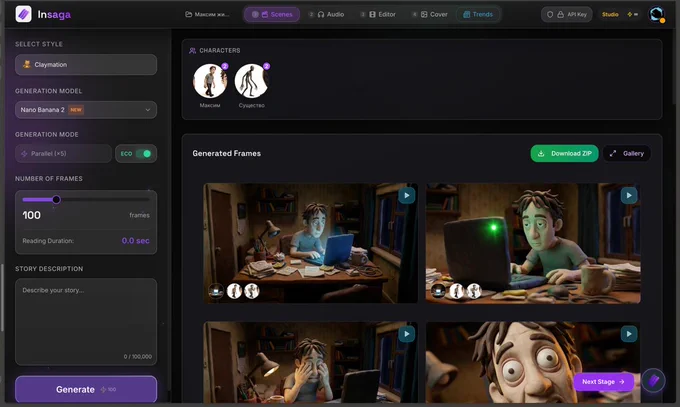Proceed with the Next Stage button

[x=603, y=382]
